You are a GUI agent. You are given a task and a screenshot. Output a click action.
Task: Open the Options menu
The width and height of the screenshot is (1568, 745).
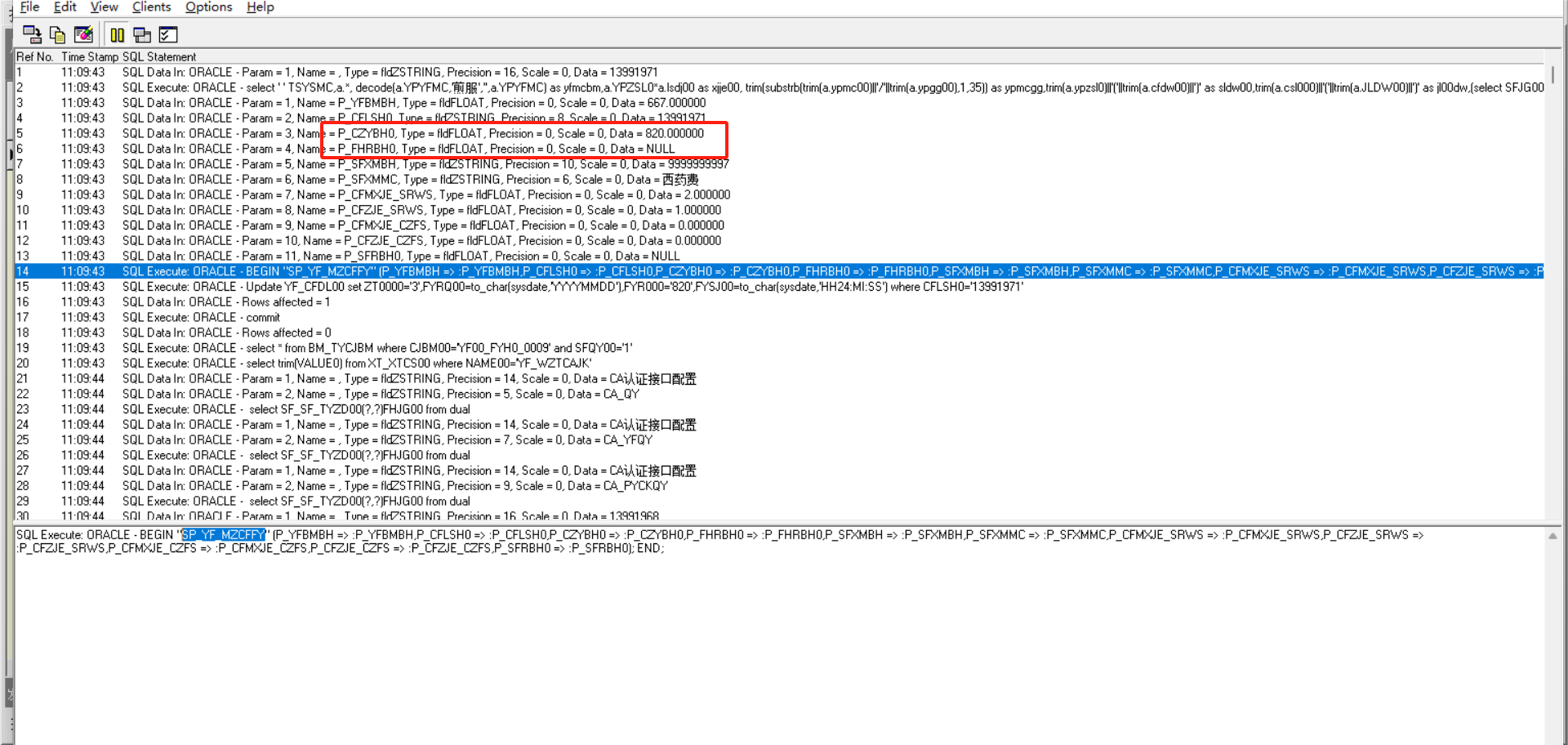[208, 7]
